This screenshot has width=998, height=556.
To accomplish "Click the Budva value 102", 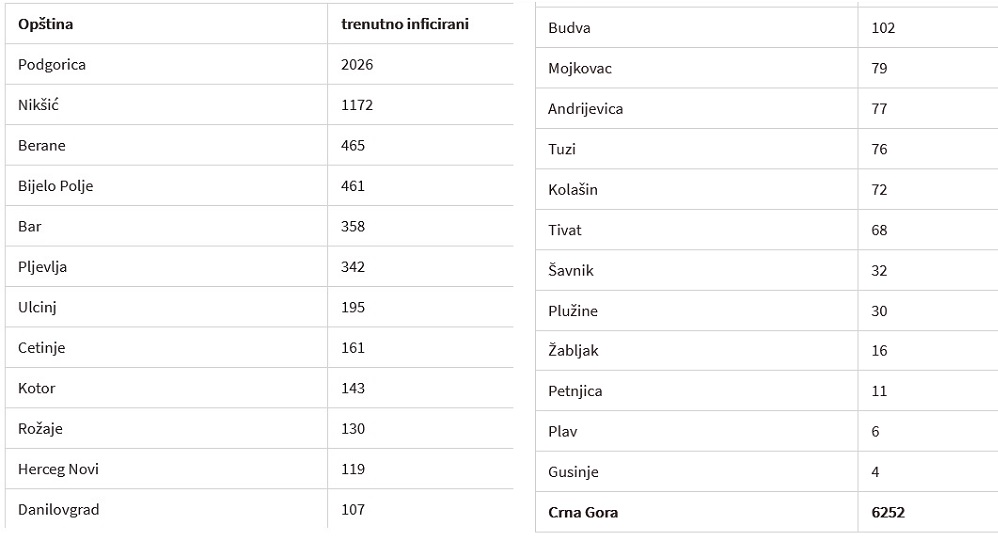I will [883, 28].
